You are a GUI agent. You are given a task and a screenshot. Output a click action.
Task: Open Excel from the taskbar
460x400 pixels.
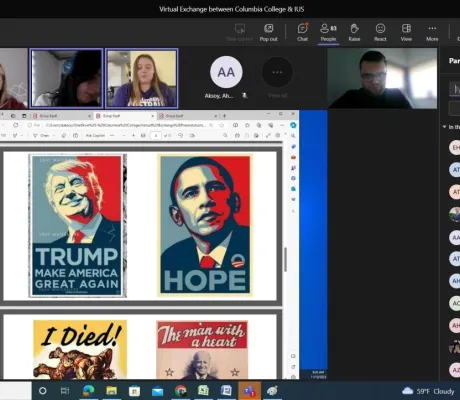pos(203,391)
